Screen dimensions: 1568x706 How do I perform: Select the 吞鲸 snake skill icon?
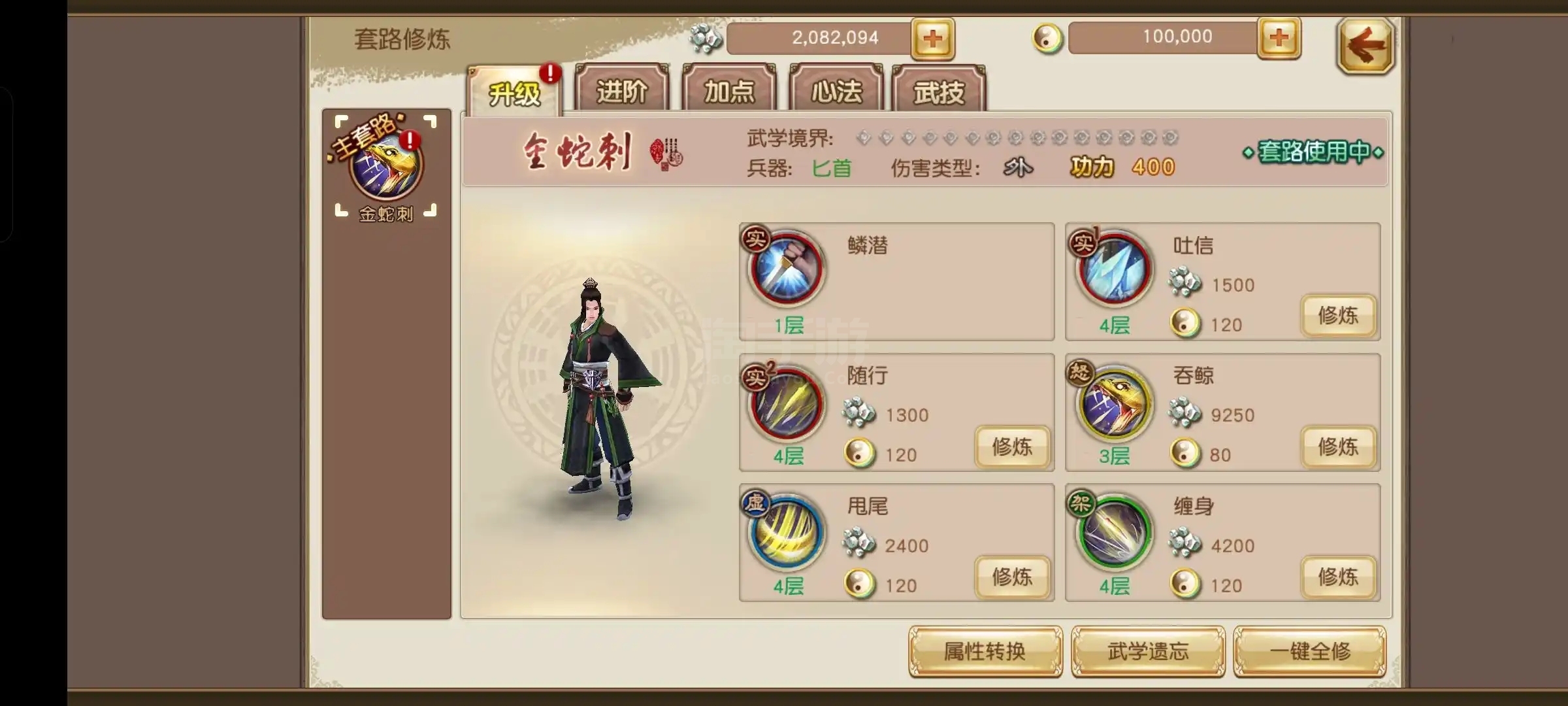click(x=1113, y=401)
